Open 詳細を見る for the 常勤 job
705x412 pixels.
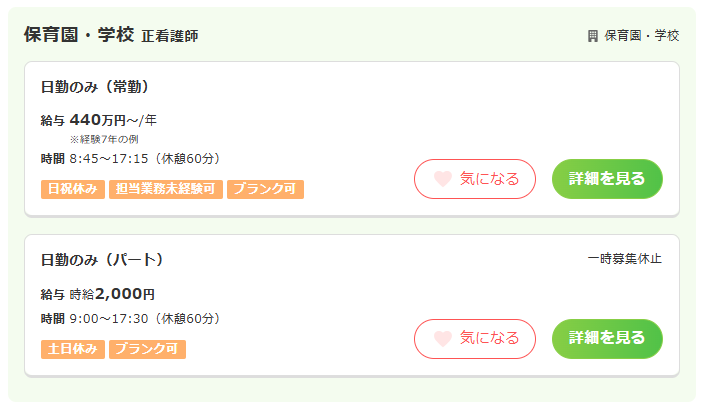607,179
